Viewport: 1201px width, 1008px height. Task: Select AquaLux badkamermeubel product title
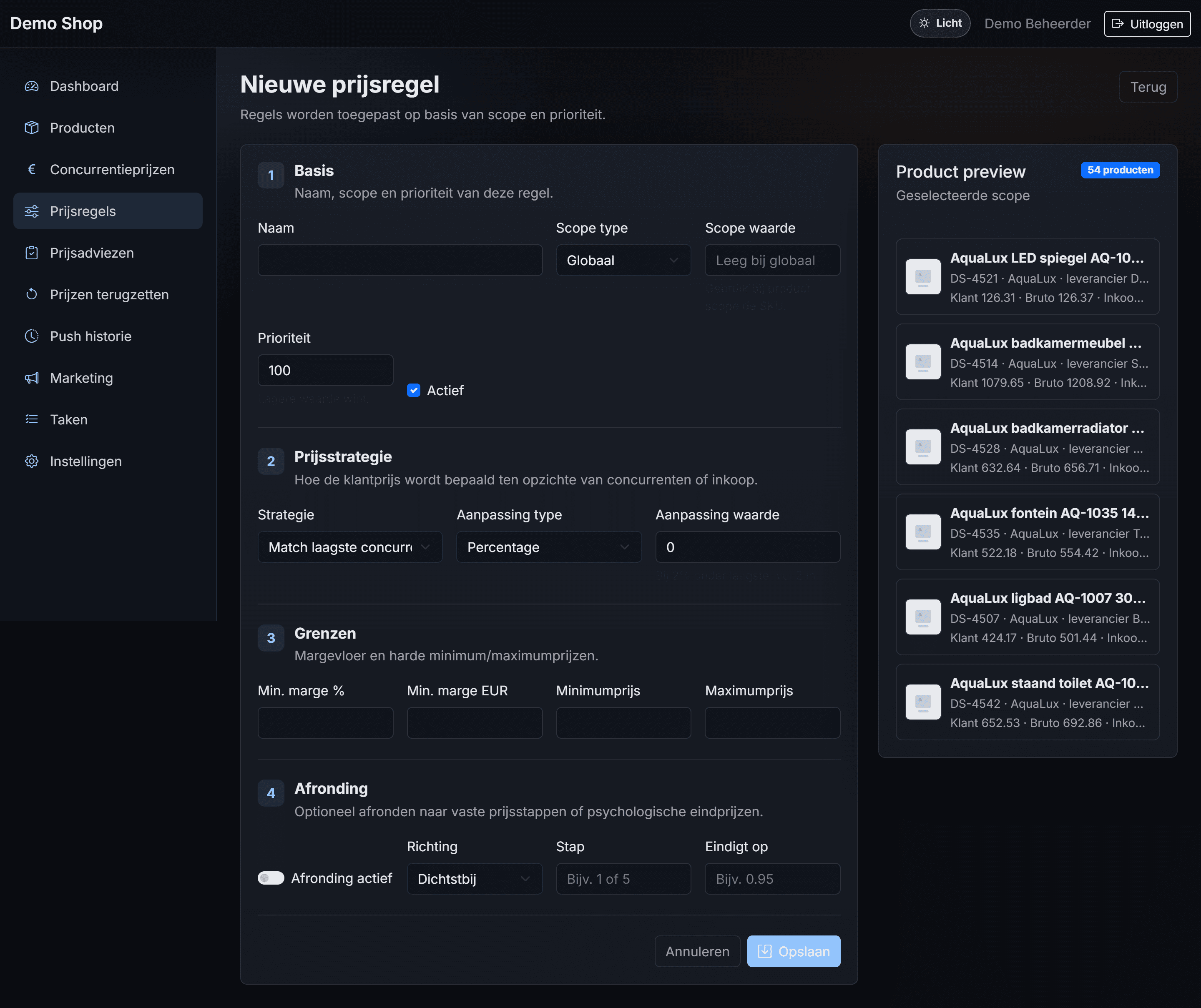tap(1046, 344)
